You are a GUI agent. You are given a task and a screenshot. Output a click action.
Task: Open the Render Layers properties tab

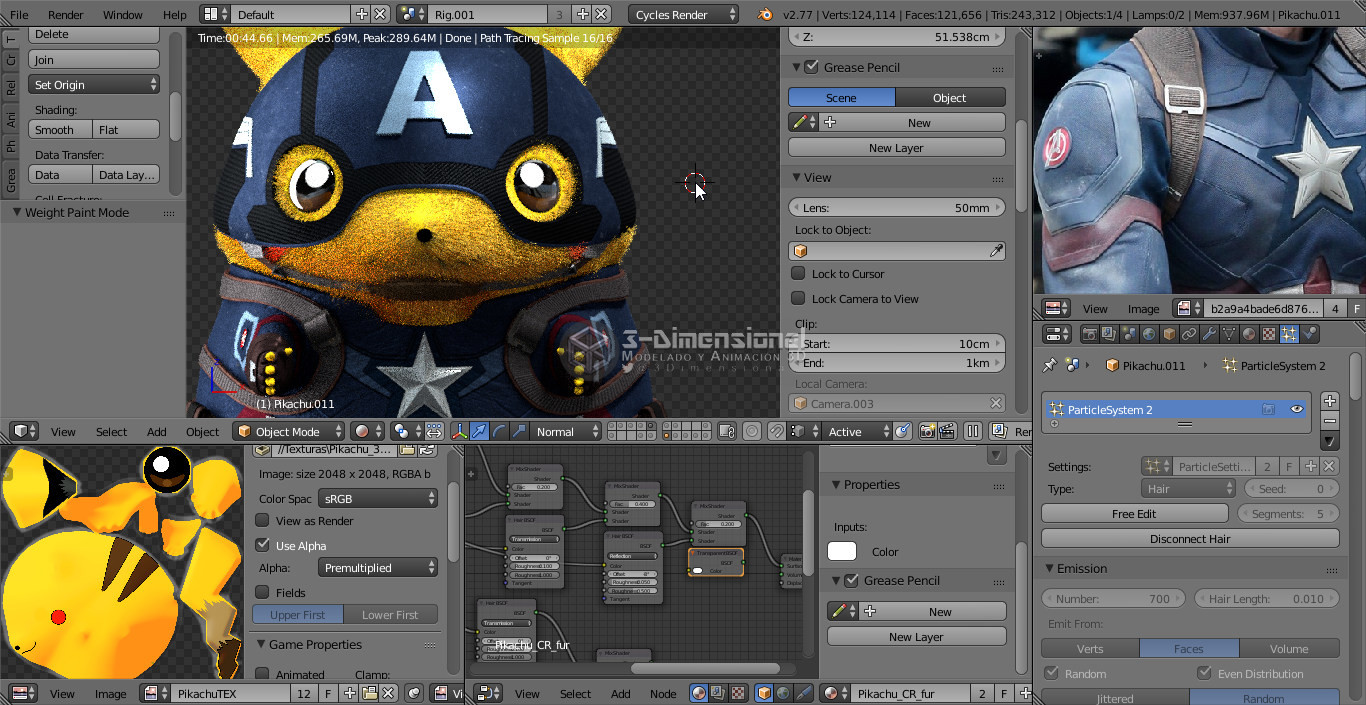pyautogui.click(x=1110, y=334)
